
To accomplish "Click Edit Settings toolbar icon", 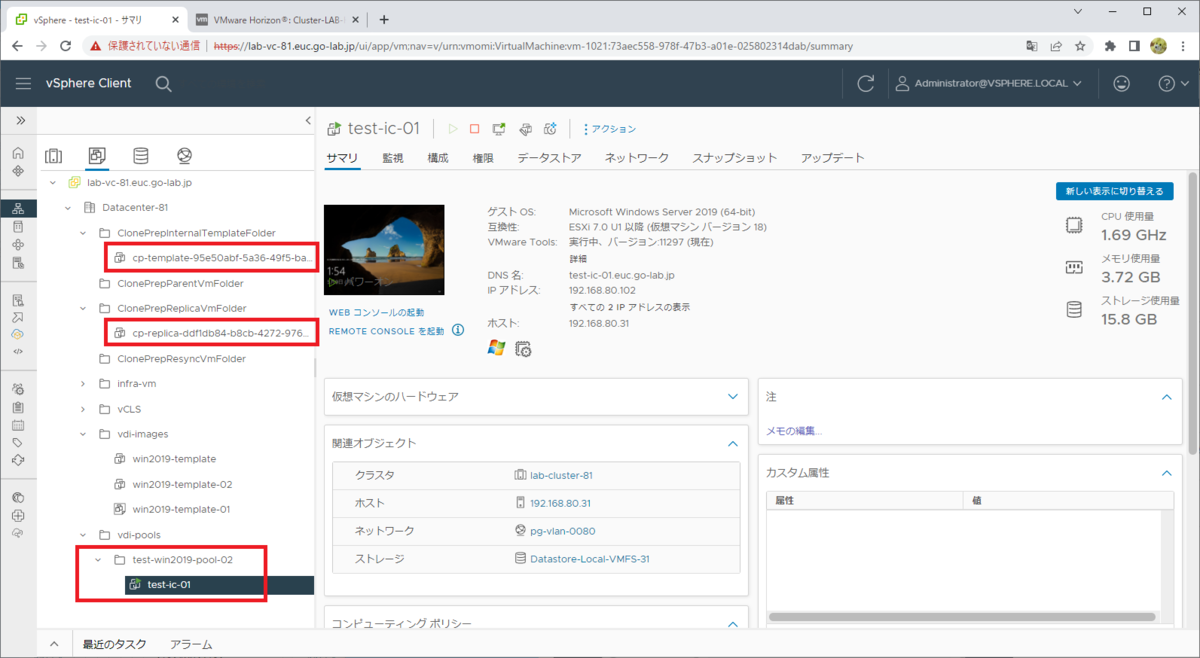I will point(525,129).
